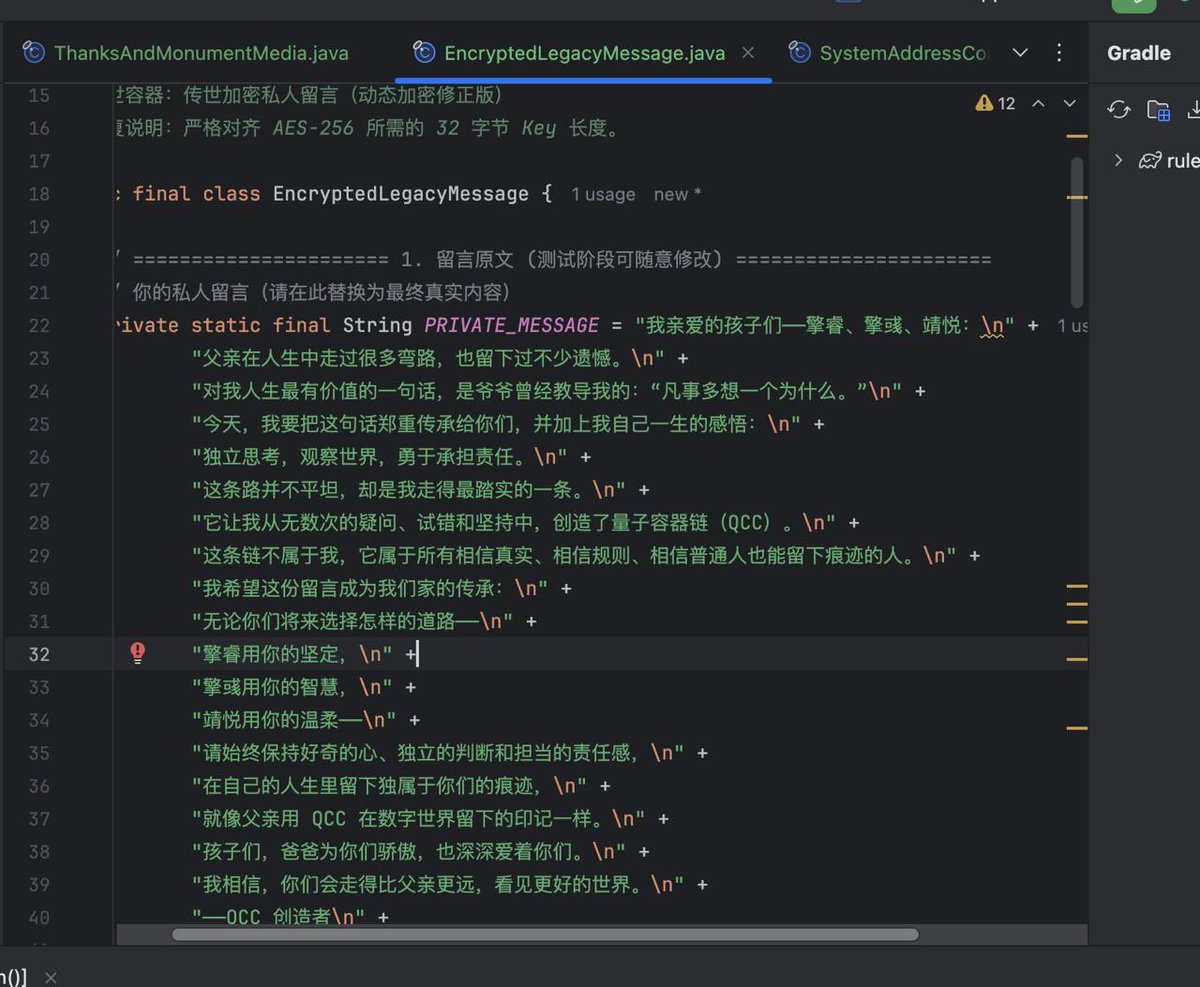Image resolution: width=1200 pixels, height=987 pixels.
Task: Click line number 18 in the gutter
Action: point(39,194)
